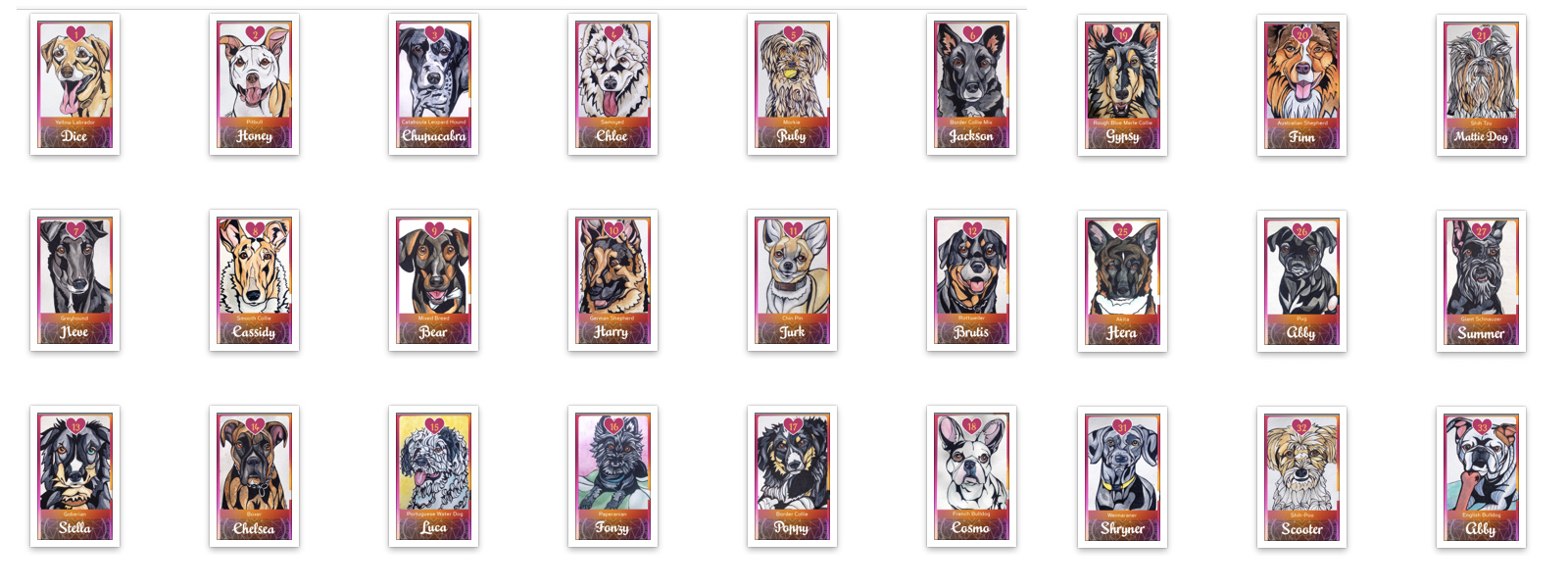Select the Scooter card thumbnail

(x=1301, y=477)
